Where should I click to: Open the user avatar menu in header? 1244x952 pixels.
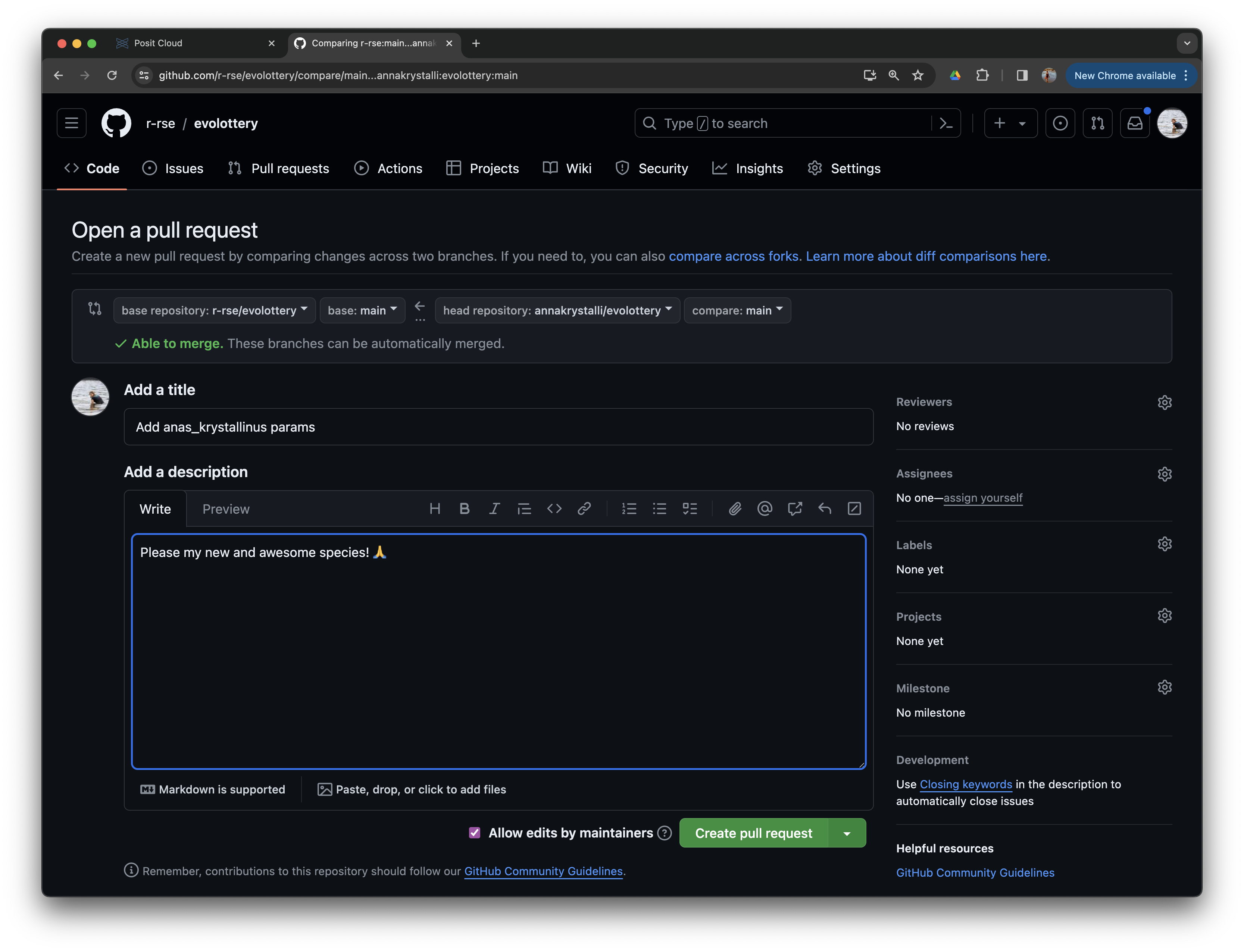1172,123
